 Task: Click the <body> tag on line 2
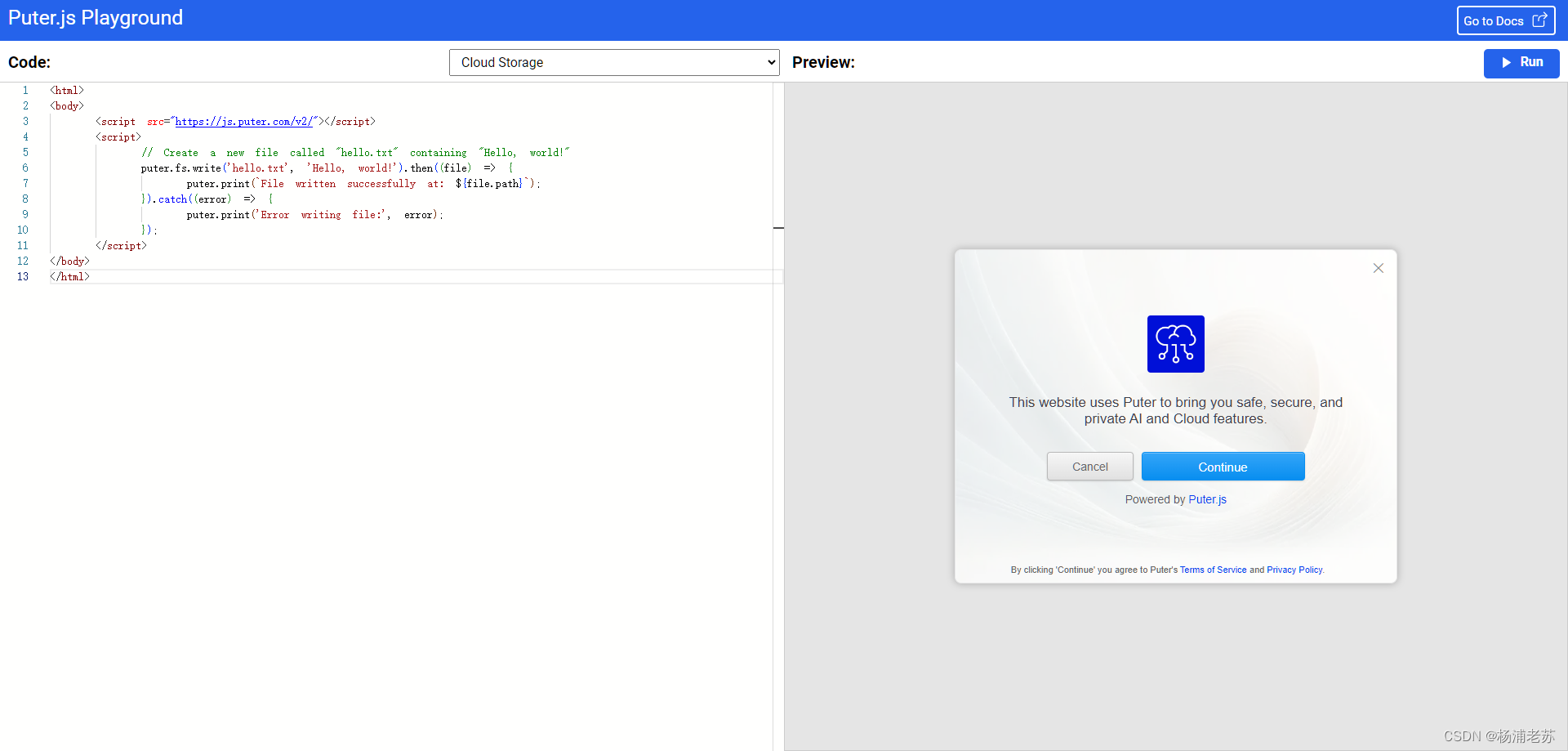click(67, 106)
